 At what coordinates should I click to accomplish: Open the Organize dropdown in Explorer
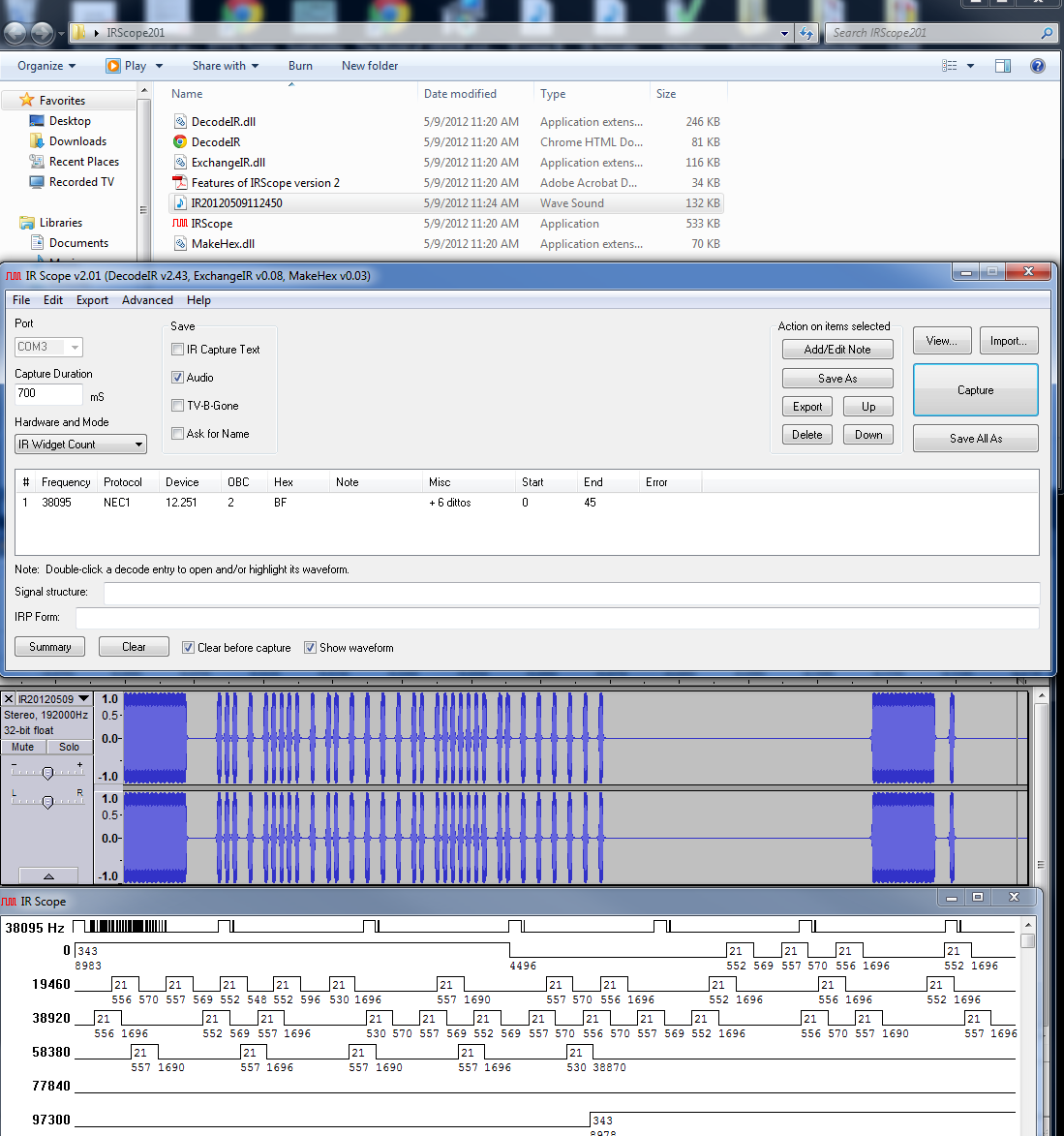46,66
